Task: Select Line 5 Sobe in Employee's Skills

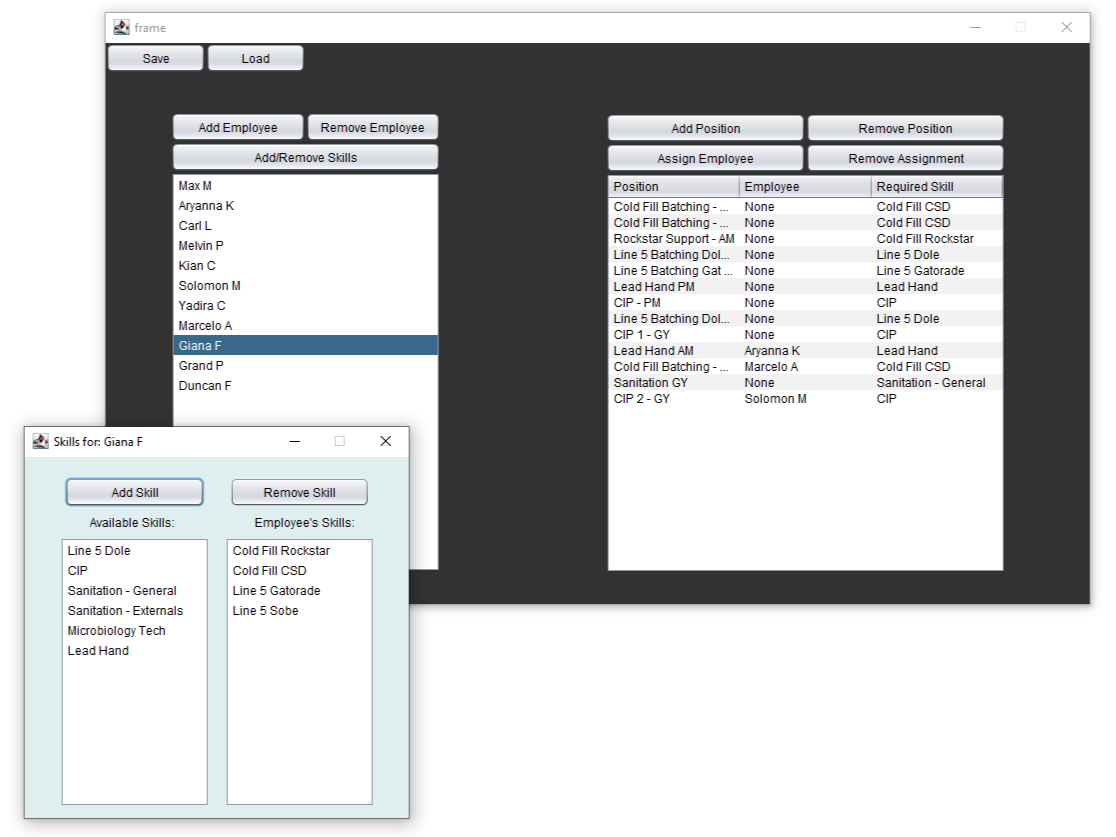Action: [265, 611]
